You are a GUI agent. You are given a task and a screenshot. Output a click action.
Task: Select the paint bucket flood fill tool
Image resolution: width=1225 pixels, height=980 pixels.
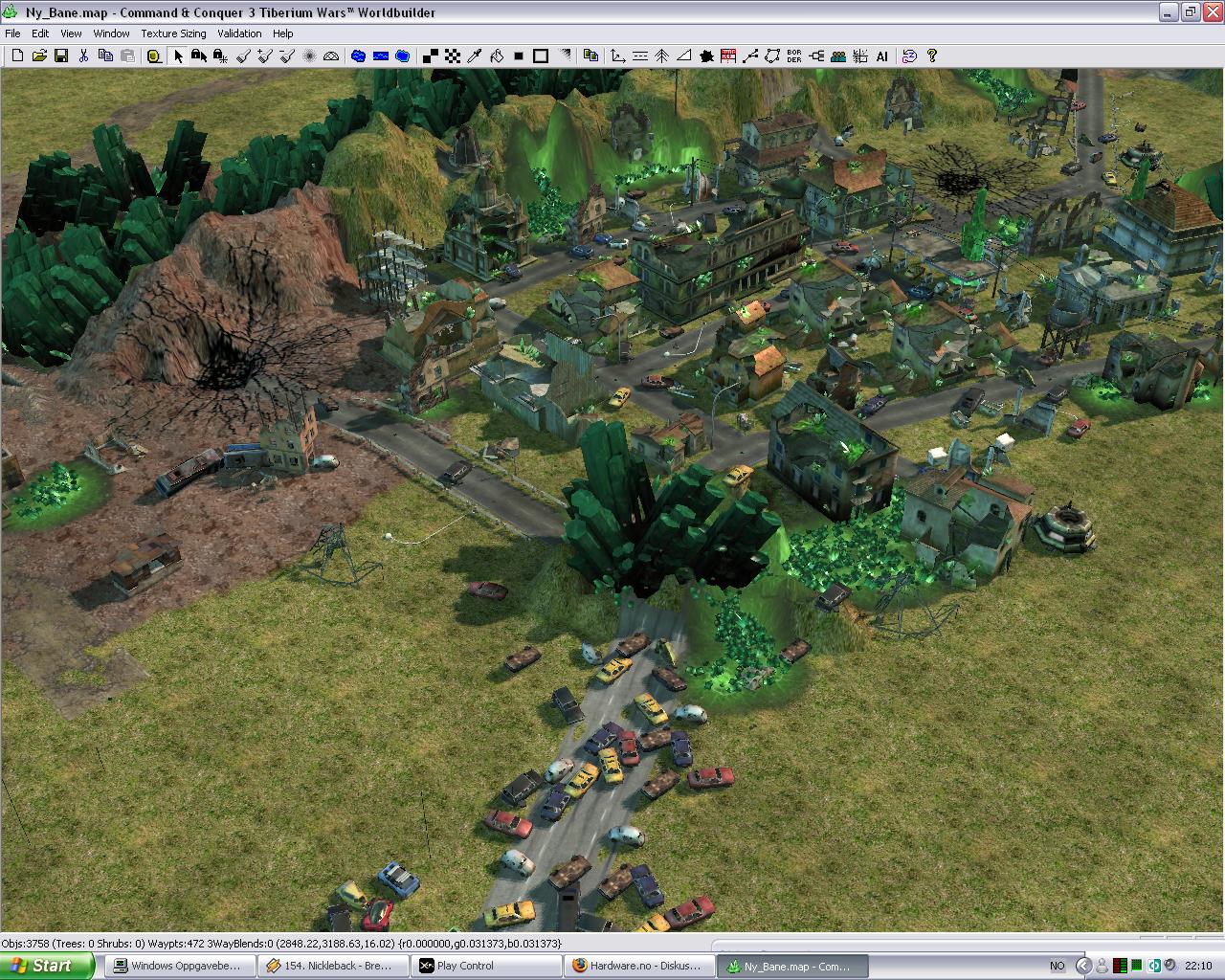497,56
